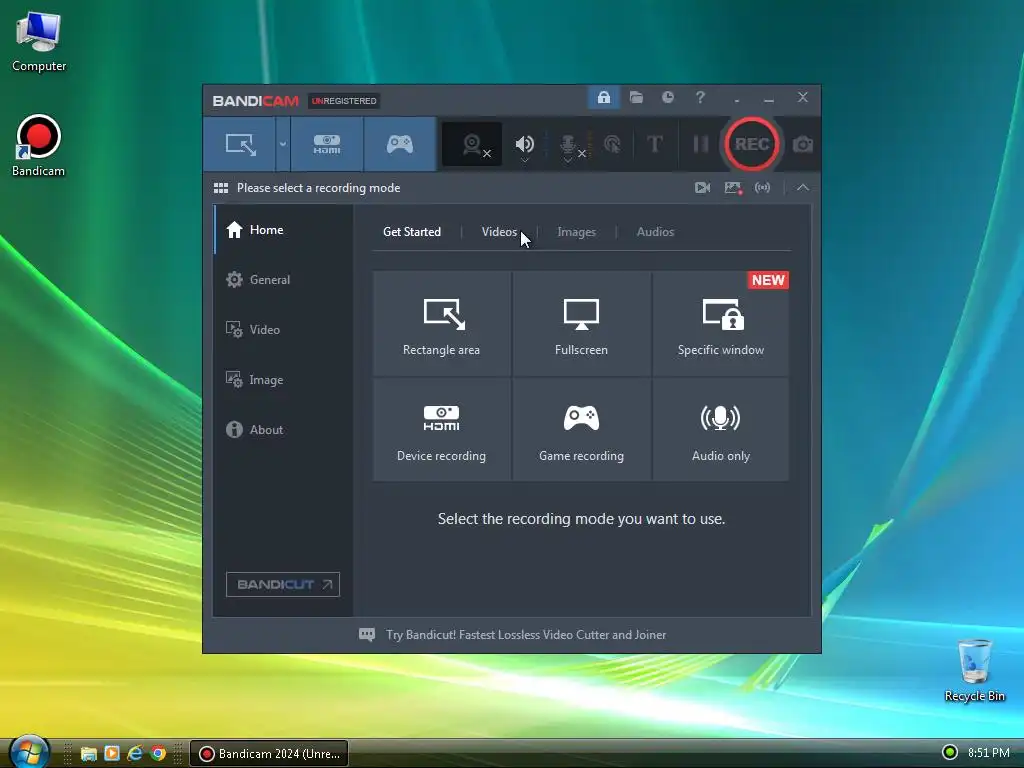Start recording with the REC button
This screenshot has width=1024, height=768.
[752, 144]
